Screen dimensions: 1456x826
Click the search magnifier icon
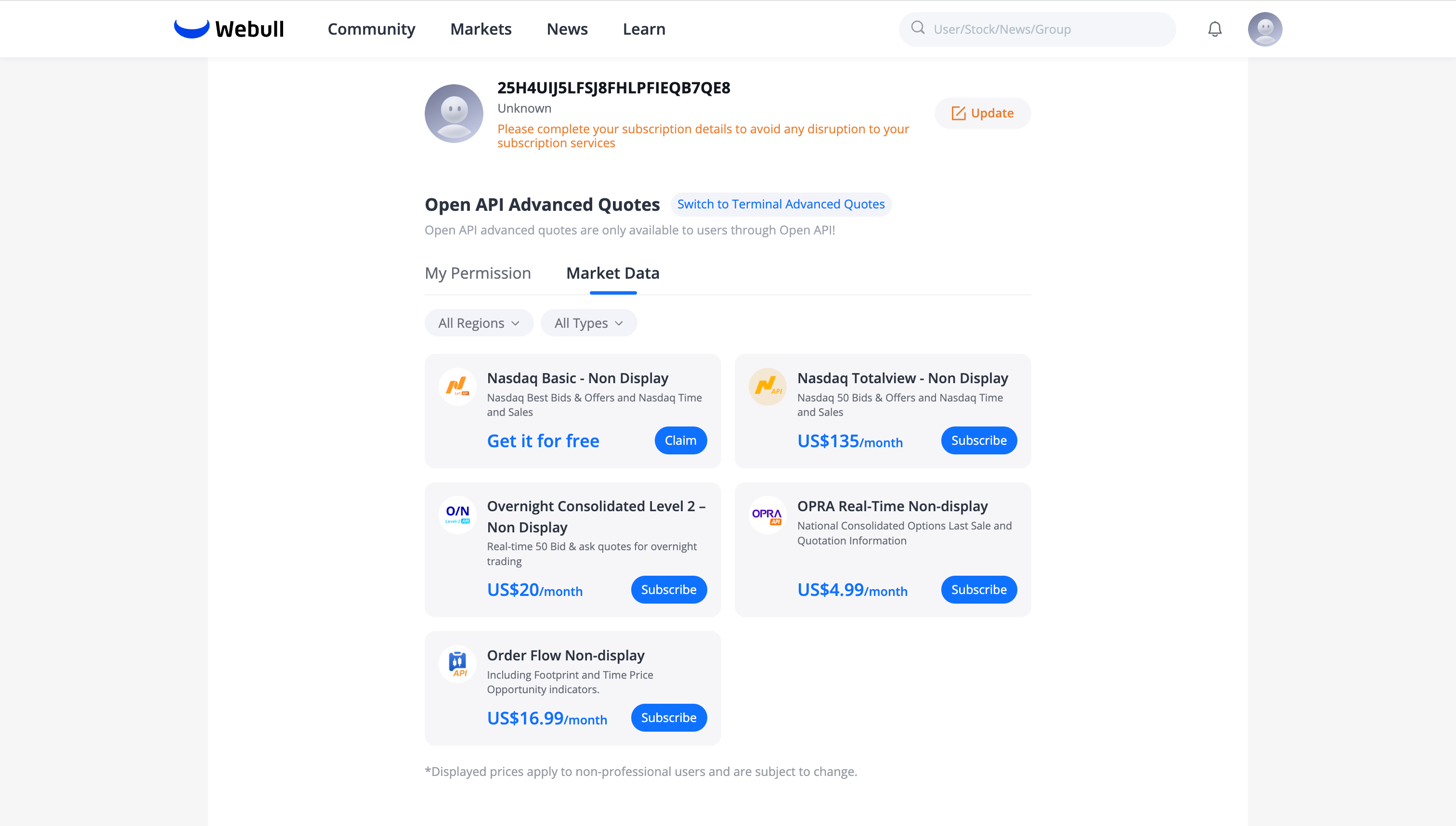pyautogui.click(x=918, y=28)
